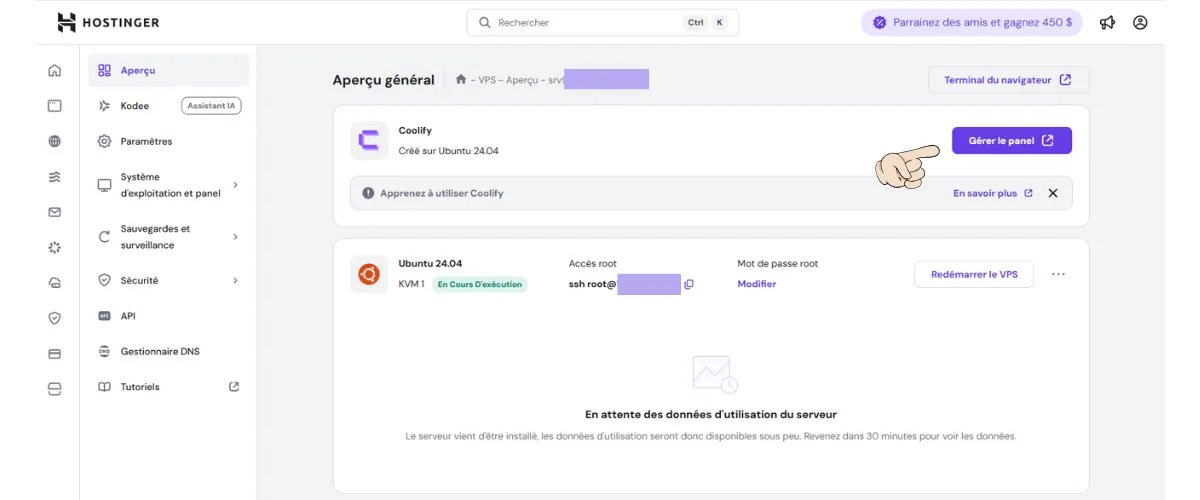Click the En savoir plus link
This screenshot has width=1200, height=500.
click(993, 193)
